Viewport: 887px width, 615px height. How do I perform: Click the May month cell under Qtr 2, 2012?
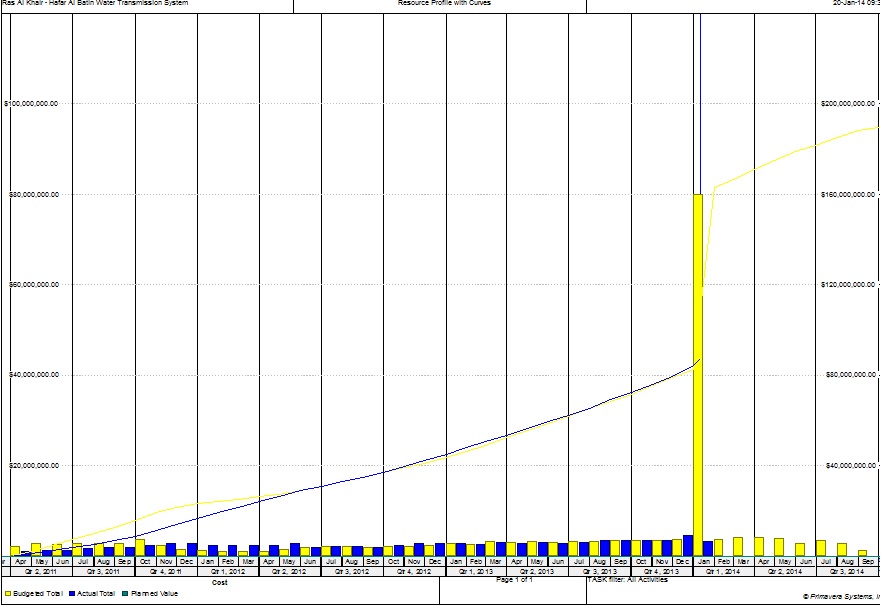click(x=290, y=562)
